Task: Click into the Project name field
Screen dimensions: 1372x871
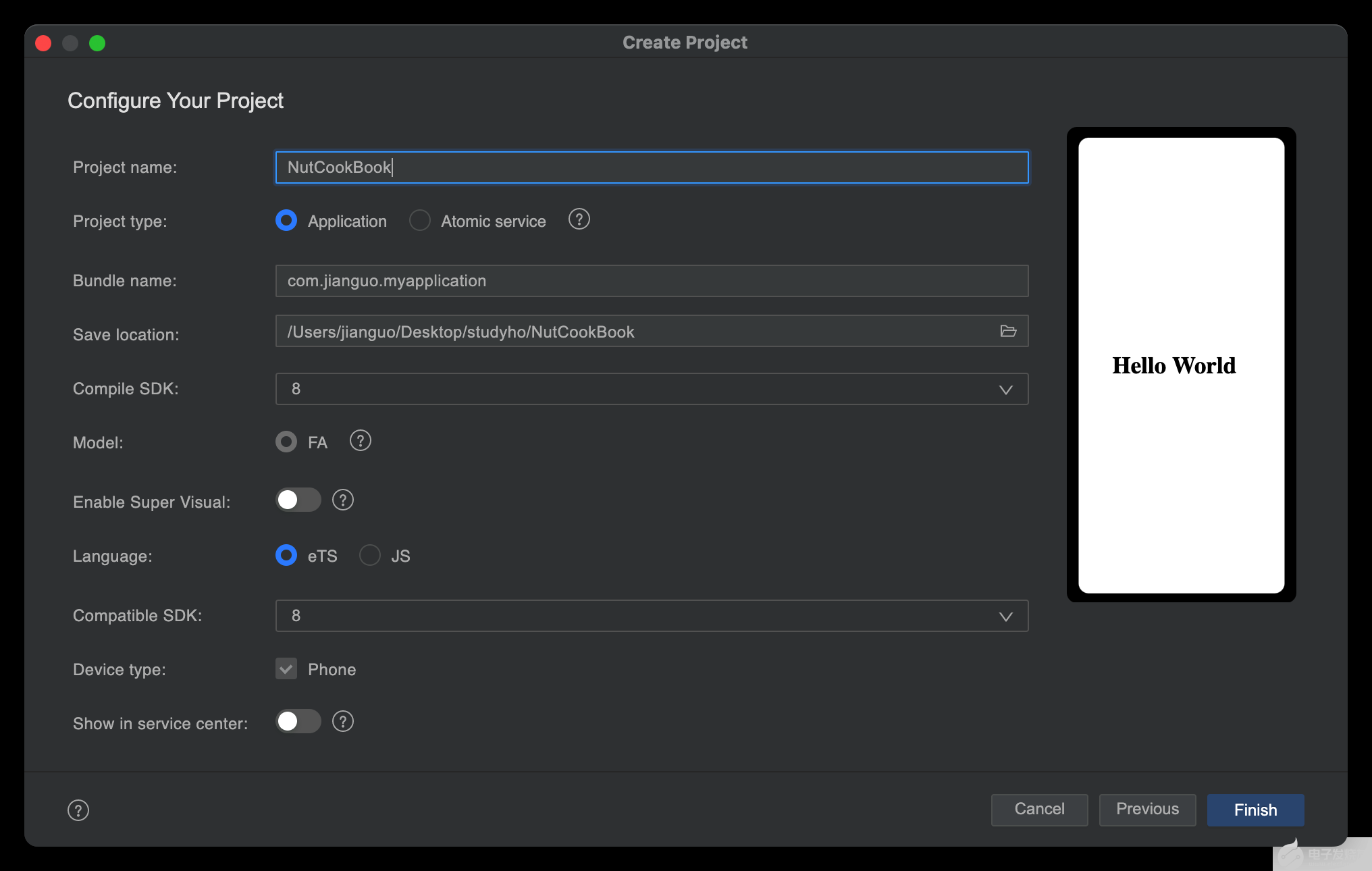Action: 652,167
